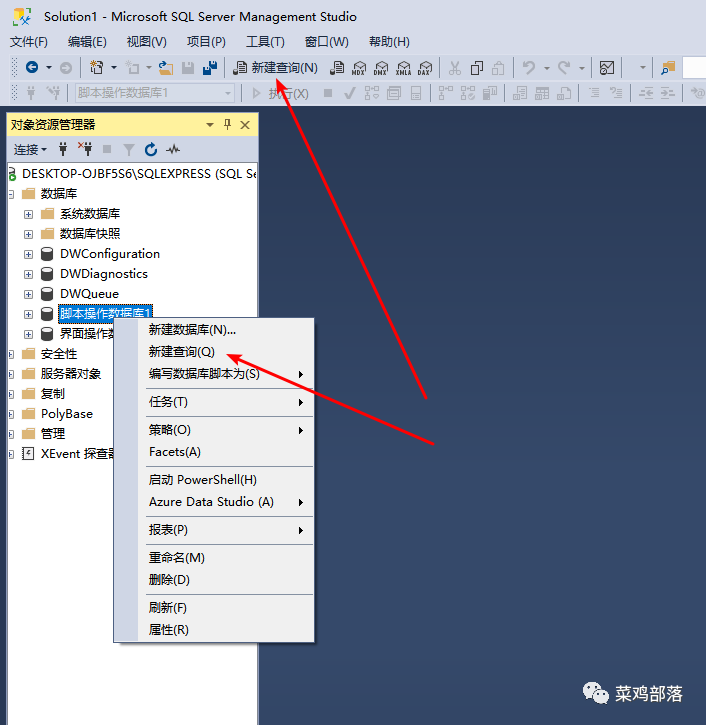Open the available databases combo box
This screenshot has width=706, height=725.
pos(155,93)
